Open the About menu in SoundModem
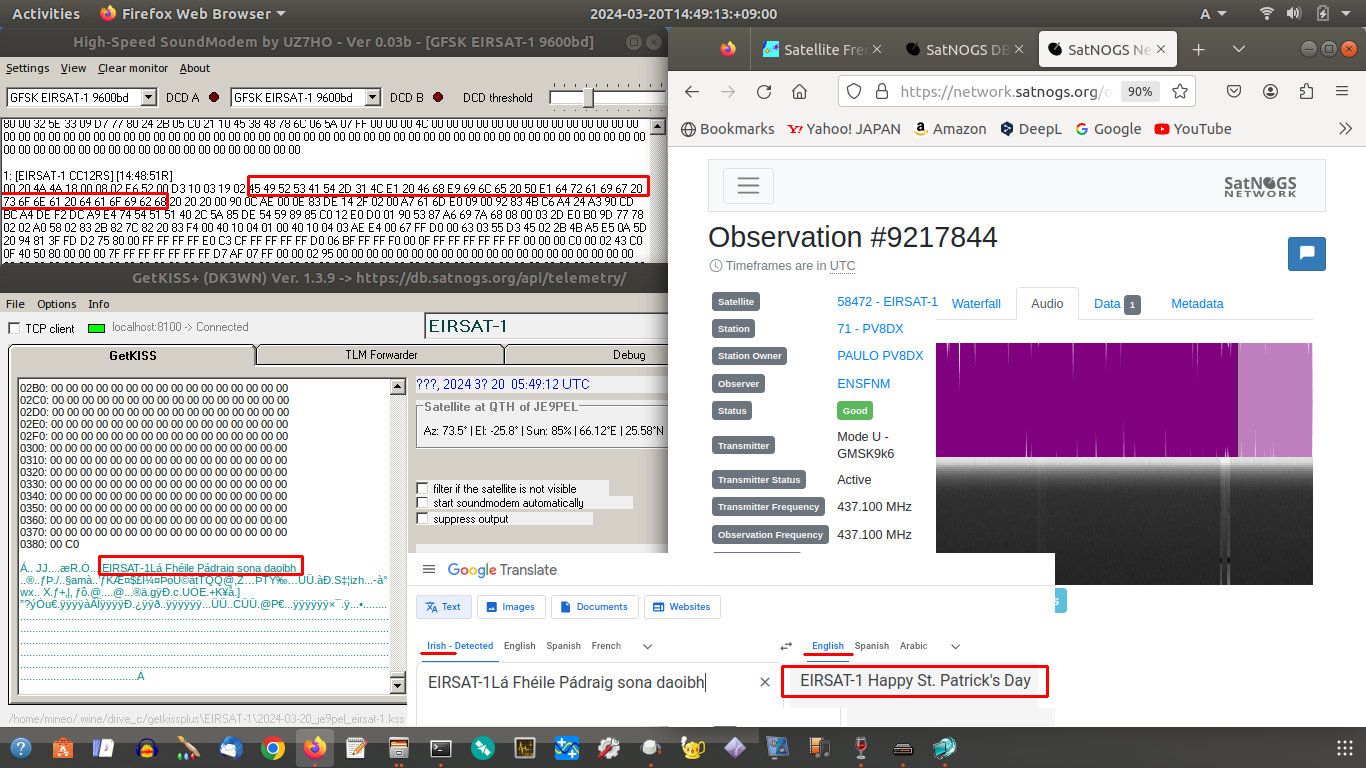 click(x=195, y=68)
